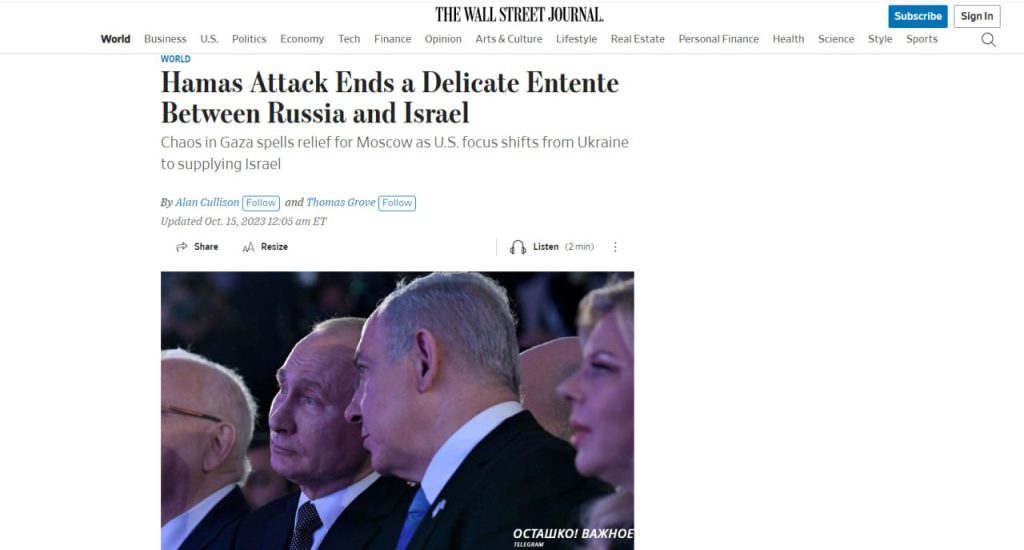Open the Personal Finance section

(x=718, y=39)
